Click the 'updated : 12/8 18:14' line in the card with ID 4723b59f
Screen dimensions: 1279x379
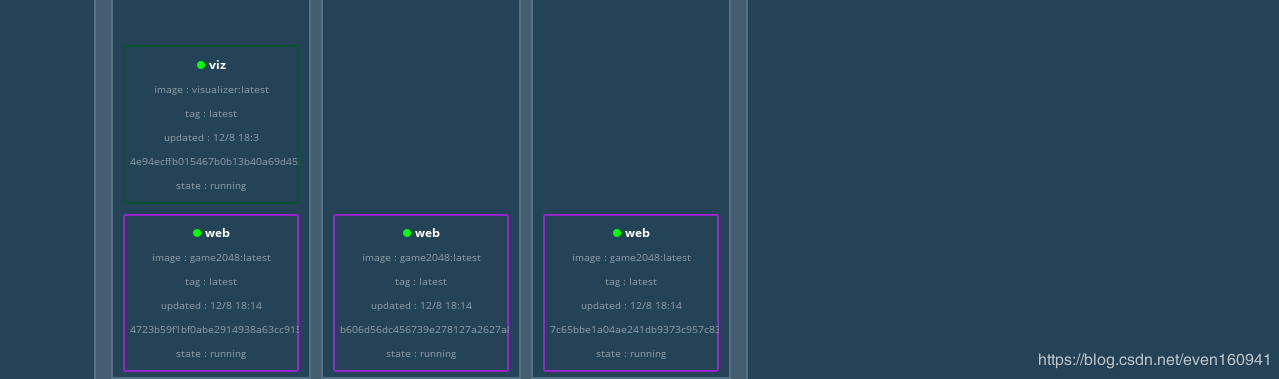(211, 306)
